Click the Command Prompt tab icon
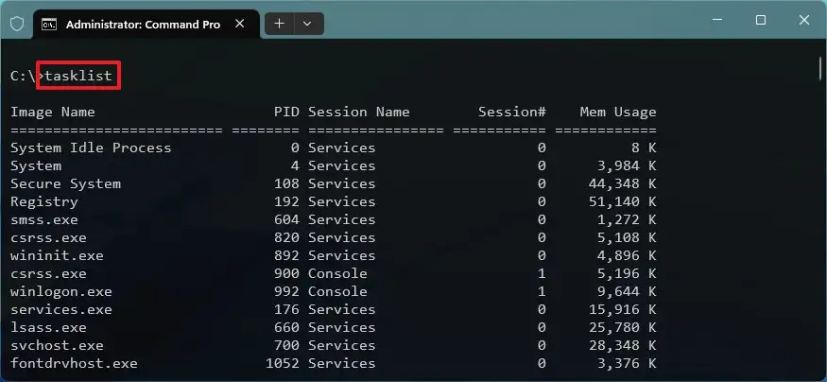The image size is (827, 382). (49, 24)
